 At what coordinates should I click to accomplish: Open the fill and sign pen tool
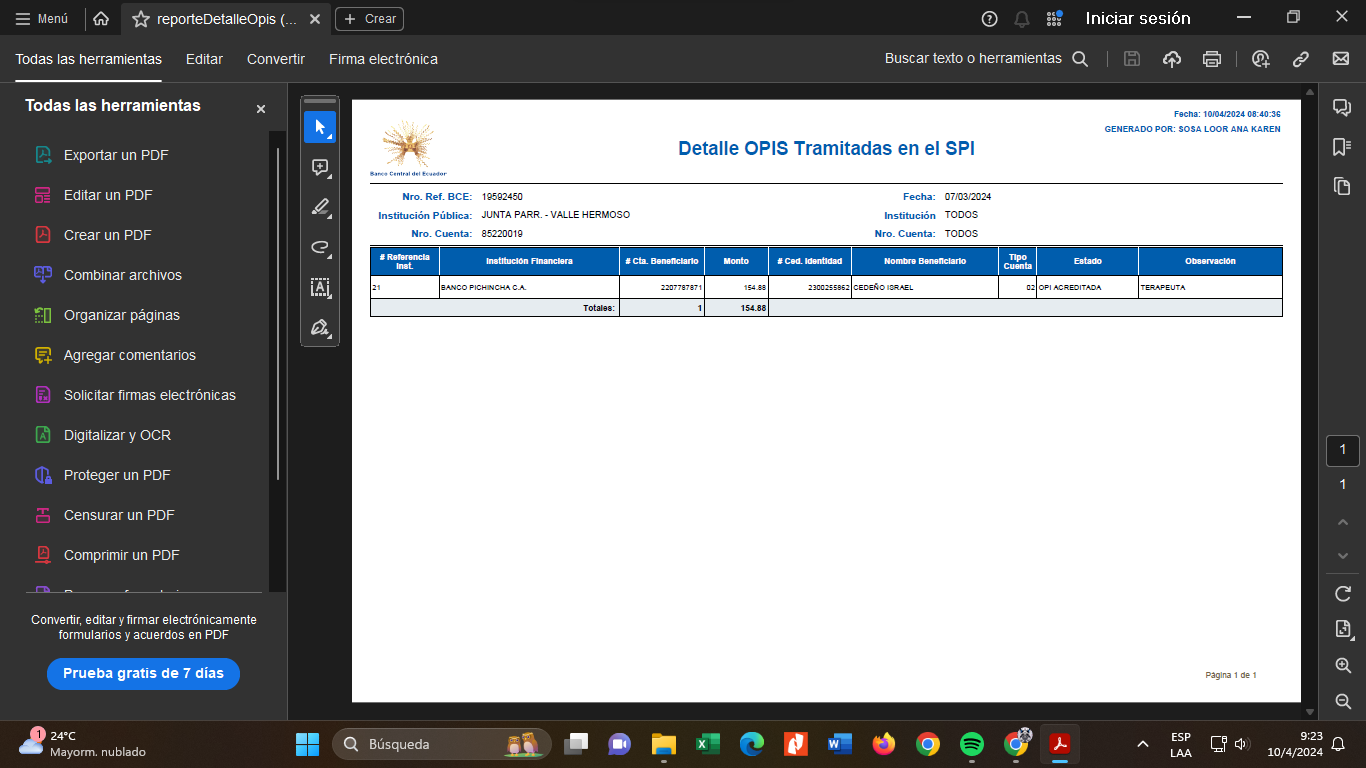320,328
